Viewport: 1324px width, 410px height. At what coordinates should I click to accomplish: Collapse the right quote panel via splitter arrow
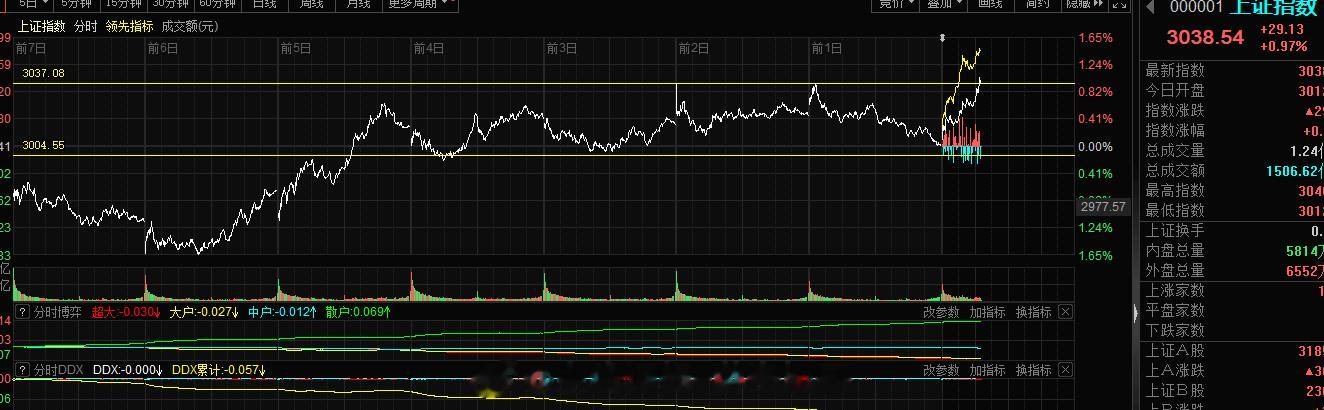click(x=1135, y=313)
